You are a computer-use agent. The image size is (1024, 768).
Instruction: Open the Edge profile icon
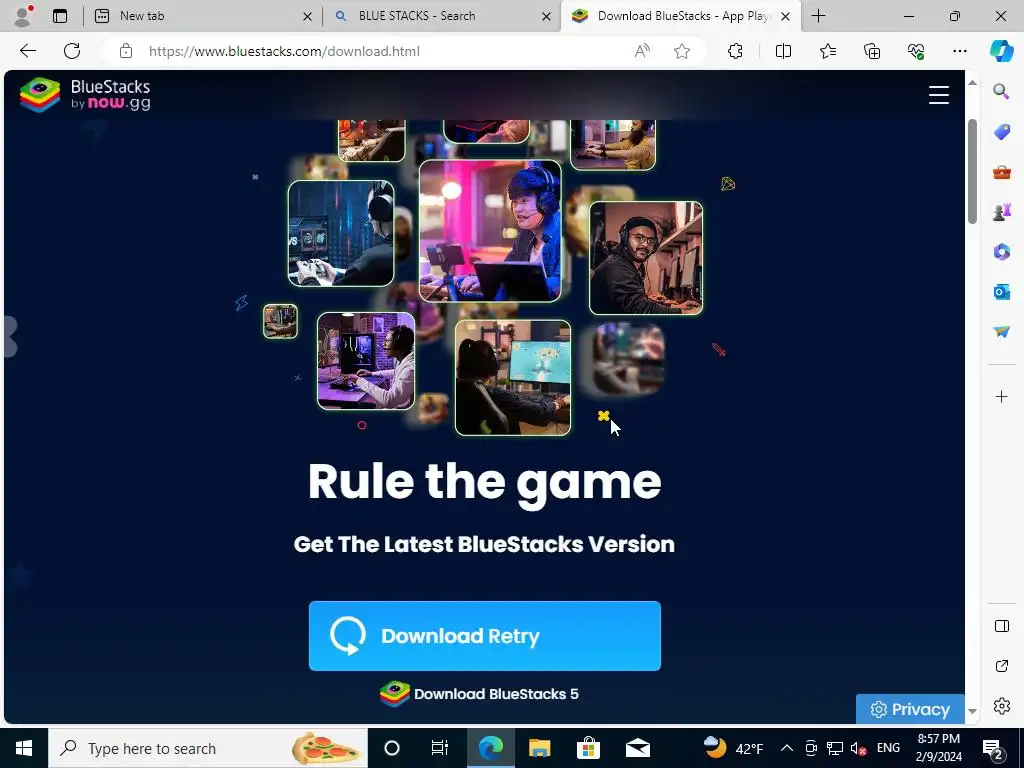[23, 16]
